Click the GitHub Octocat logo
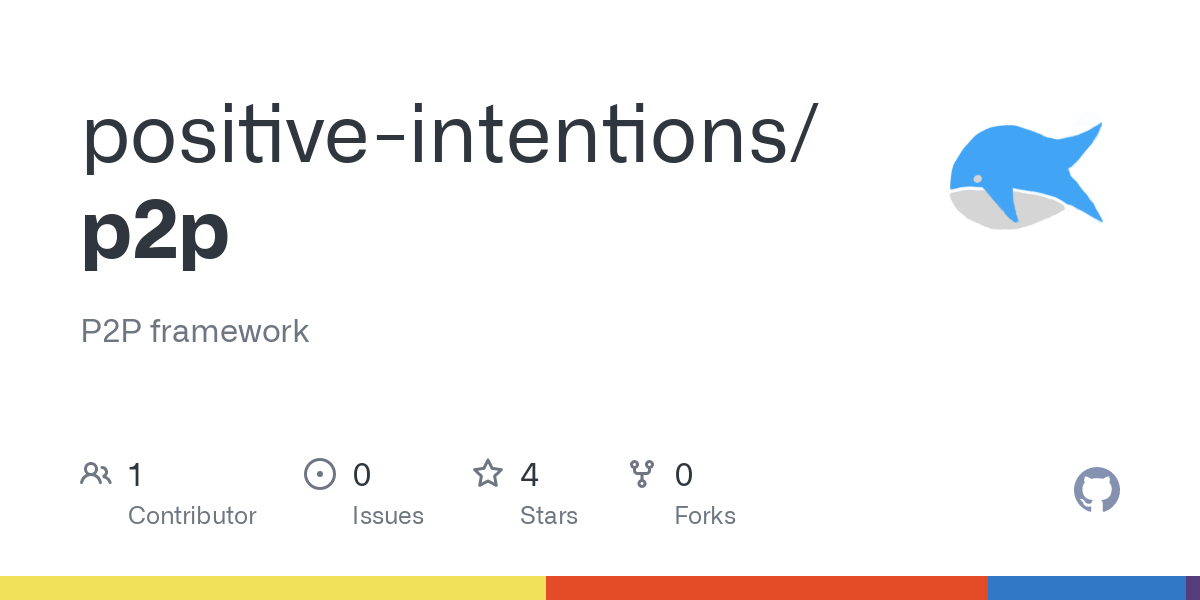This screenshot has height=600, width=1200. [x=1096, y=491]
